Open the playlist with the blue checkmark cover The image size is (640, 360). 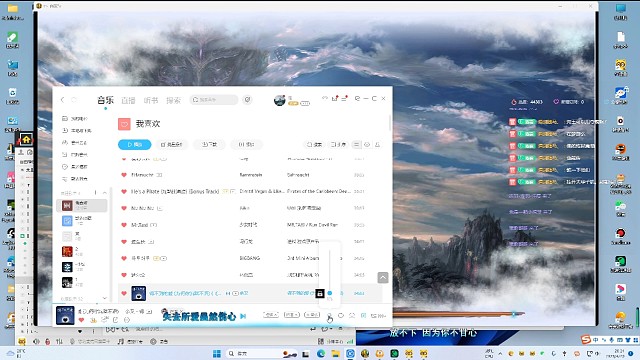[67, 221]
